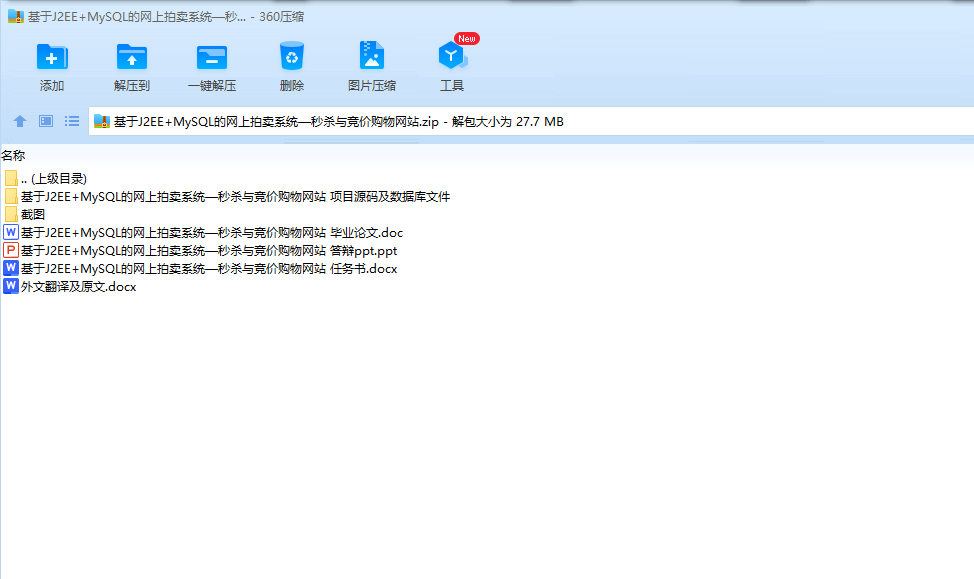Select the 答辩ppt.ppt file
974x579 pixels.
pos(200,251)
